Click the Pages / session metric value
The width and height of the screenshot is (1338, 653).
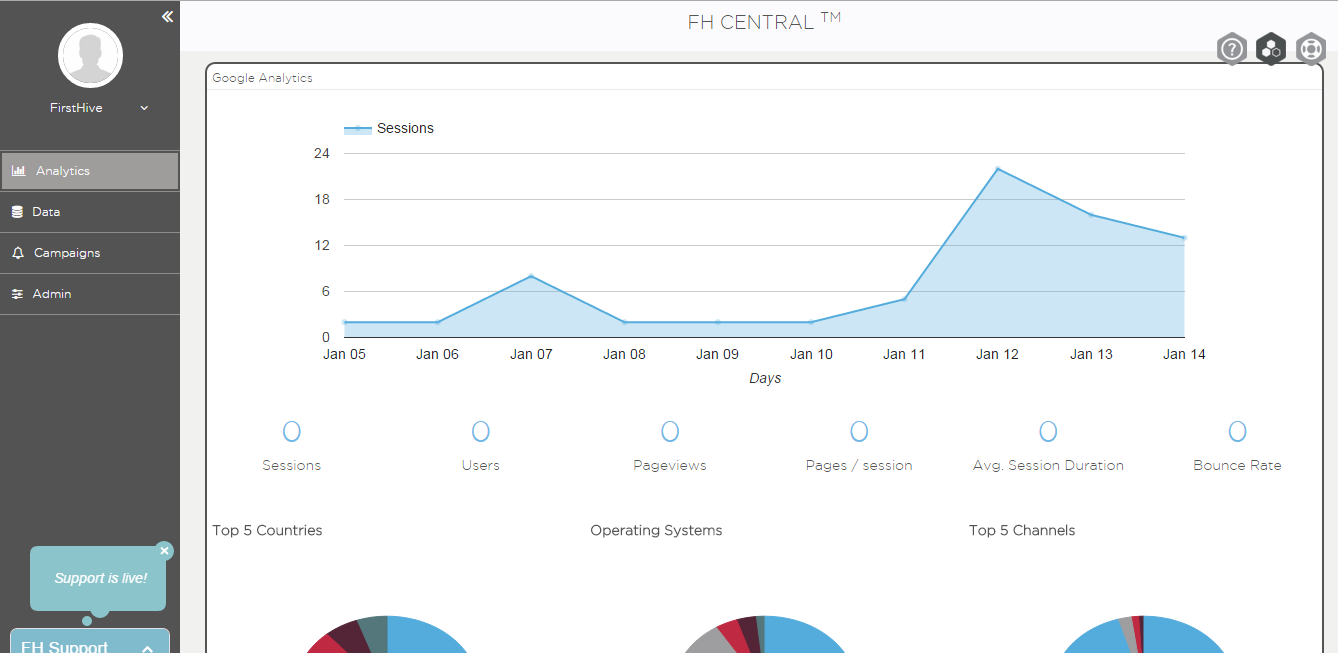pyautogui.click(x=859, y=431)
